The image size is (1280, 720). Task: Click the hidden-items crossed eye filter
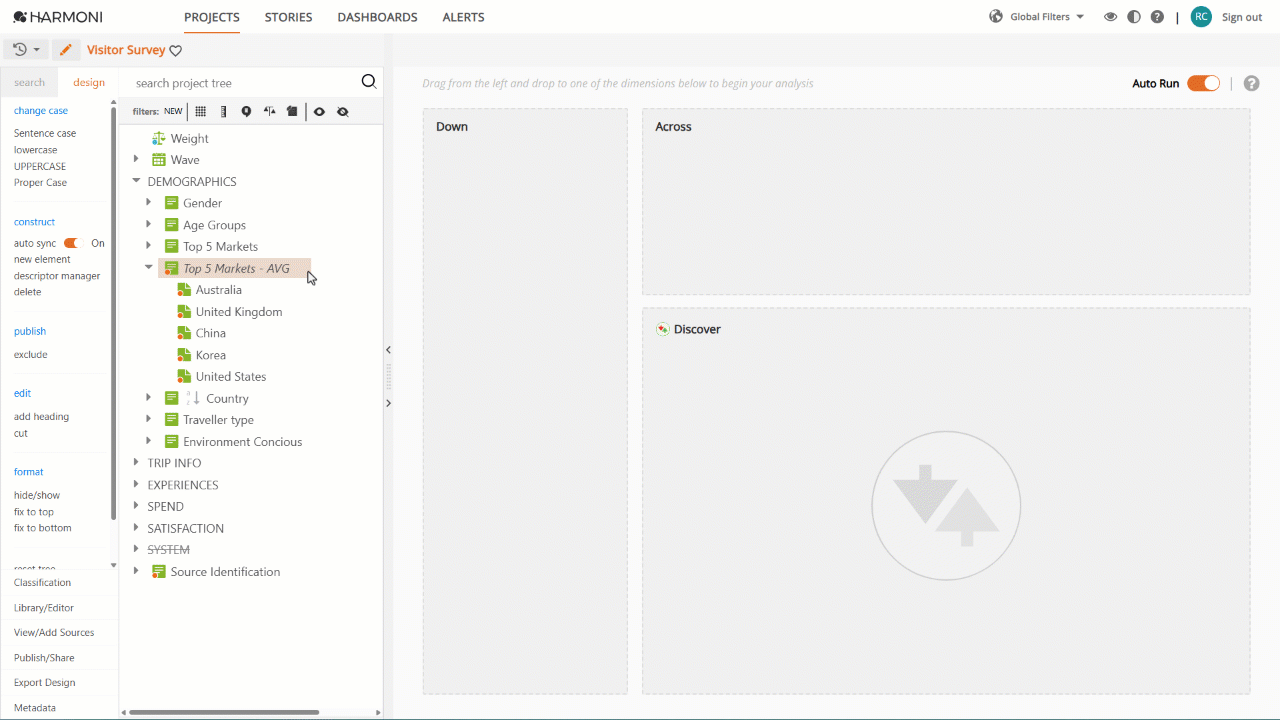(x=343, y=112)
